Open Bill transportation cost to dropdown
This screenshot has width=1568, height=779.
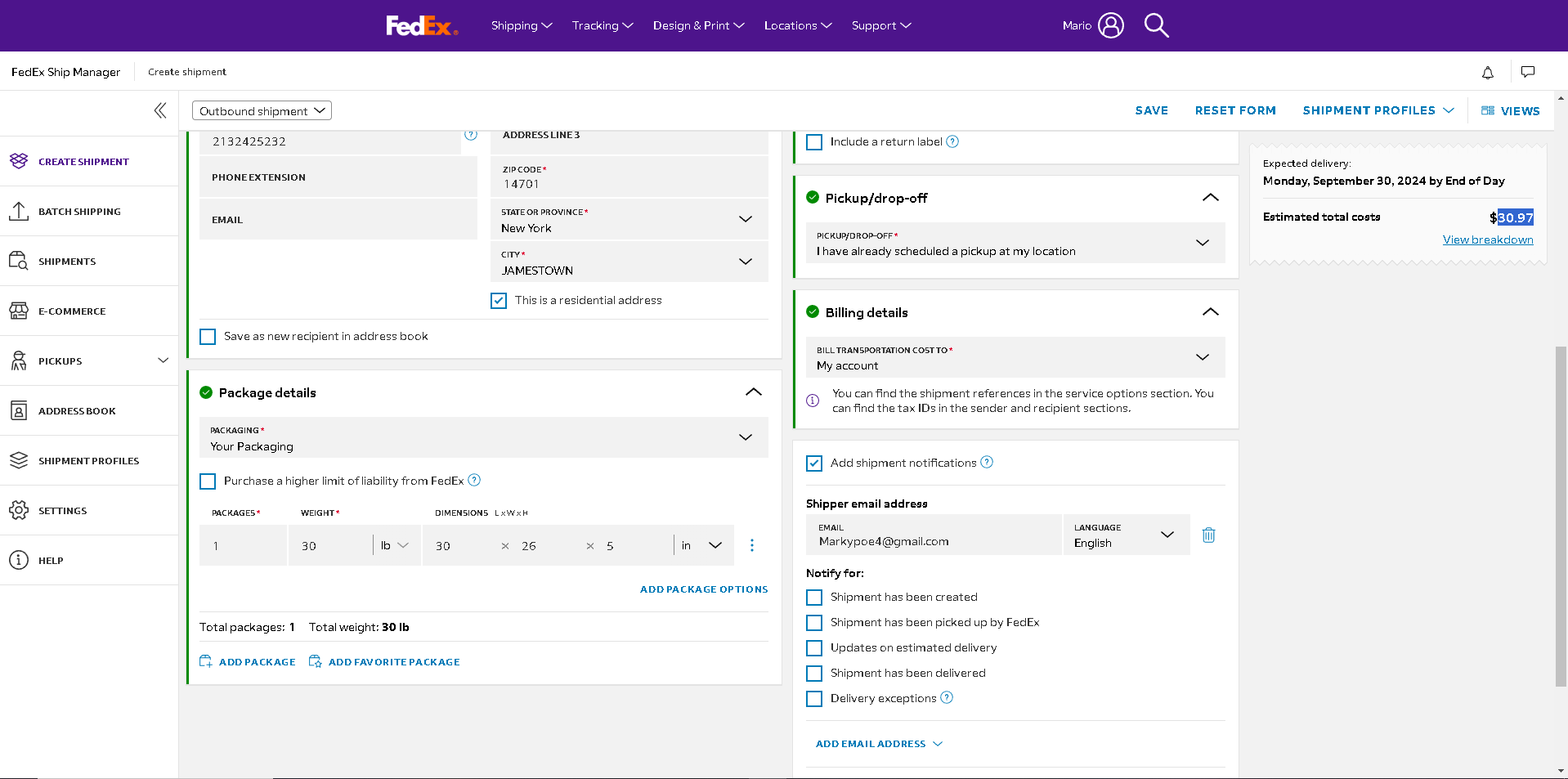click(1015, 357)
